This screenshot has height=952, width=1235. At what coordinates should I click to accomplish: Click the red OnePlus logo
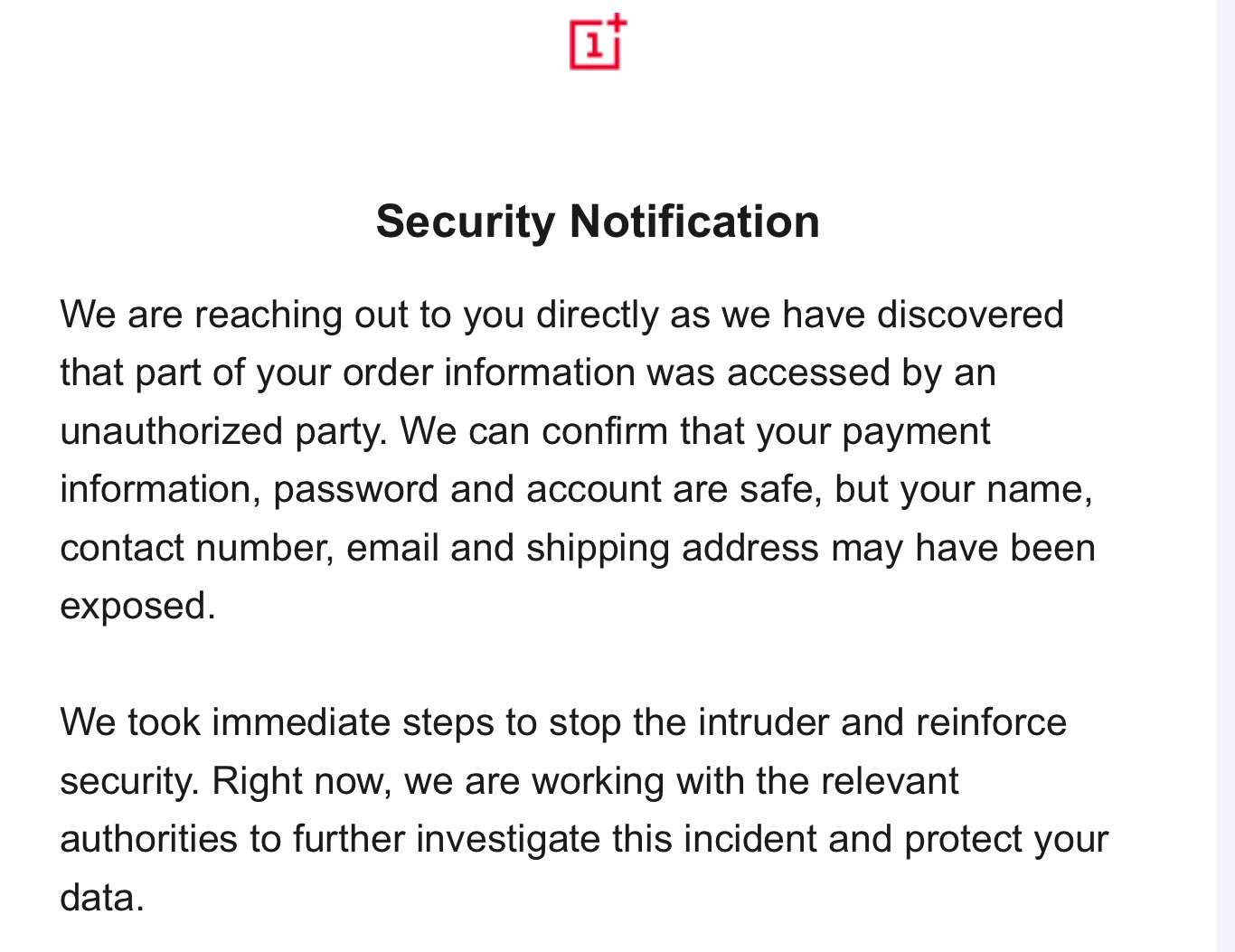click(x=598, y=42)
